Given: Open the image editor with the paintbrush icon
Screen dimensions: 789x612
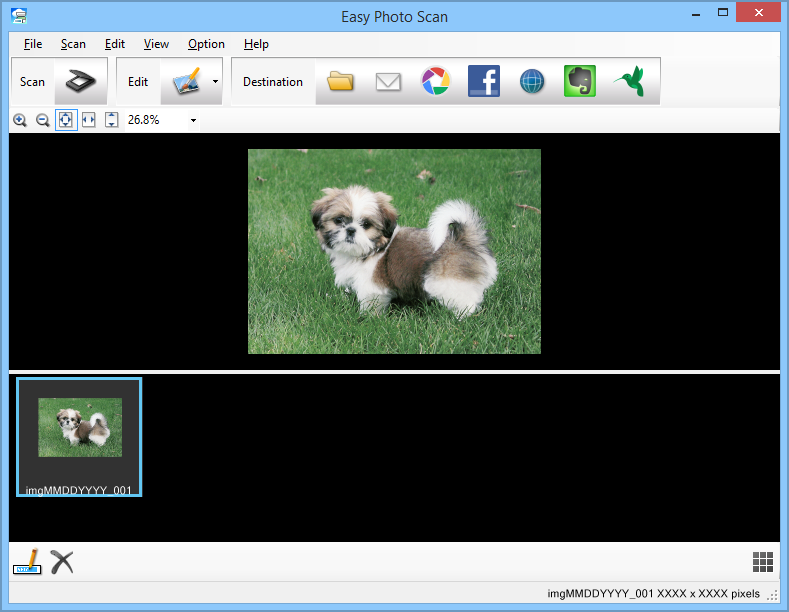Looking at the screenshot, I should pos(186,82).
